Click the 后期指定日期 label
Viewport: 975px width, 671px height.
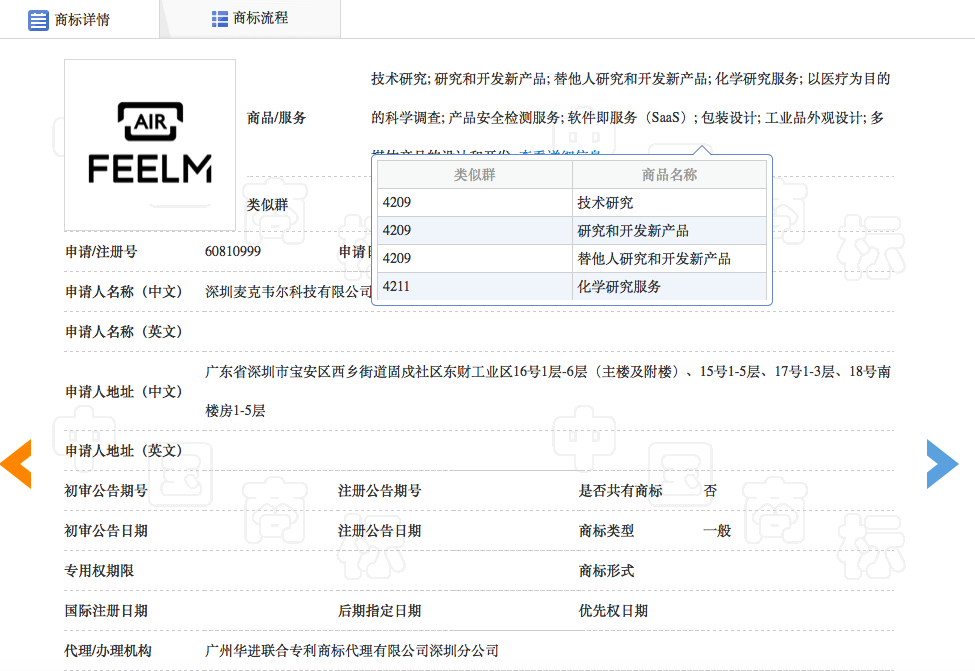379,611
